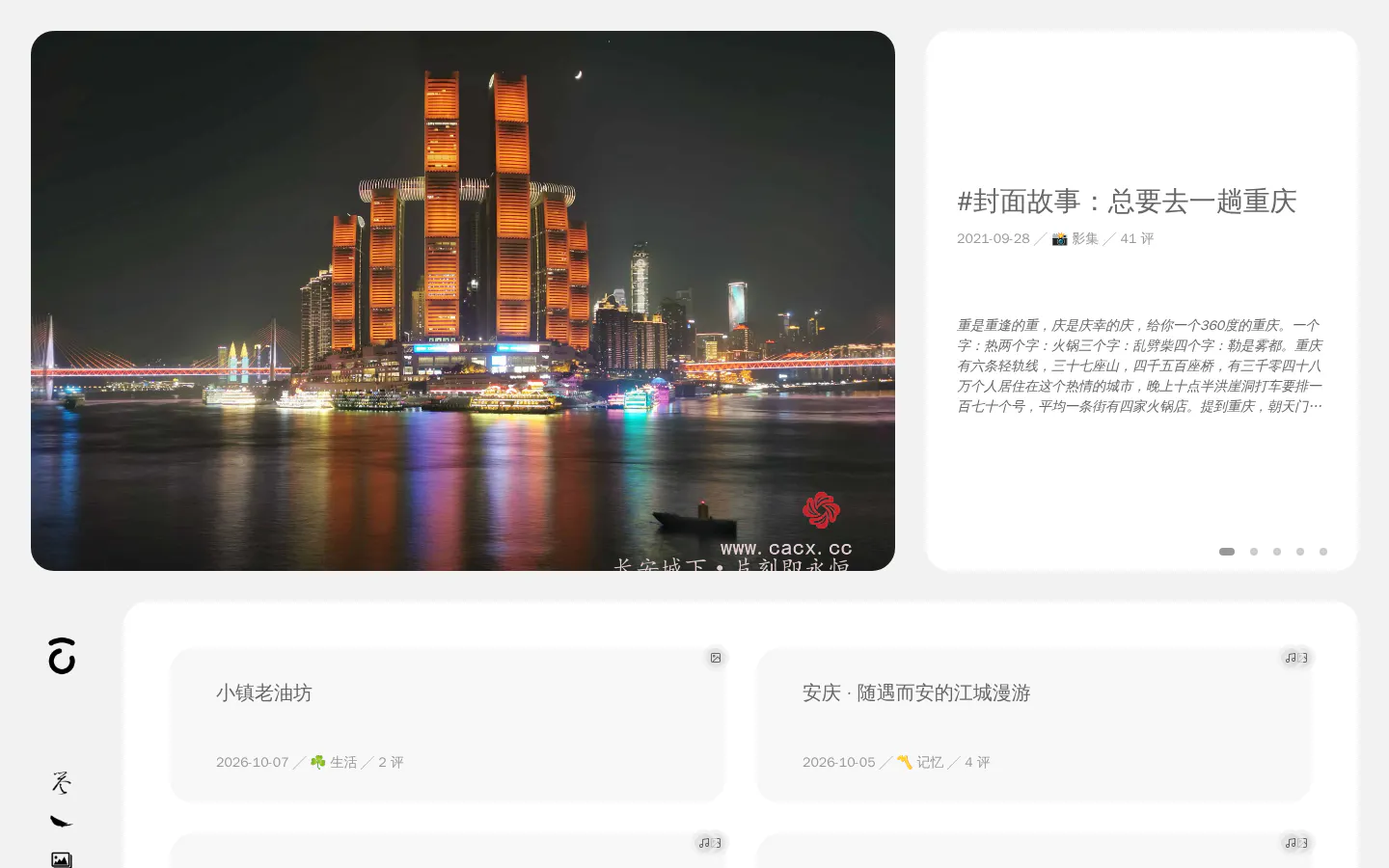The height and width of the screenshot is (868, 1389).
Task: Open the 影集 category link
Action: 1085,238
